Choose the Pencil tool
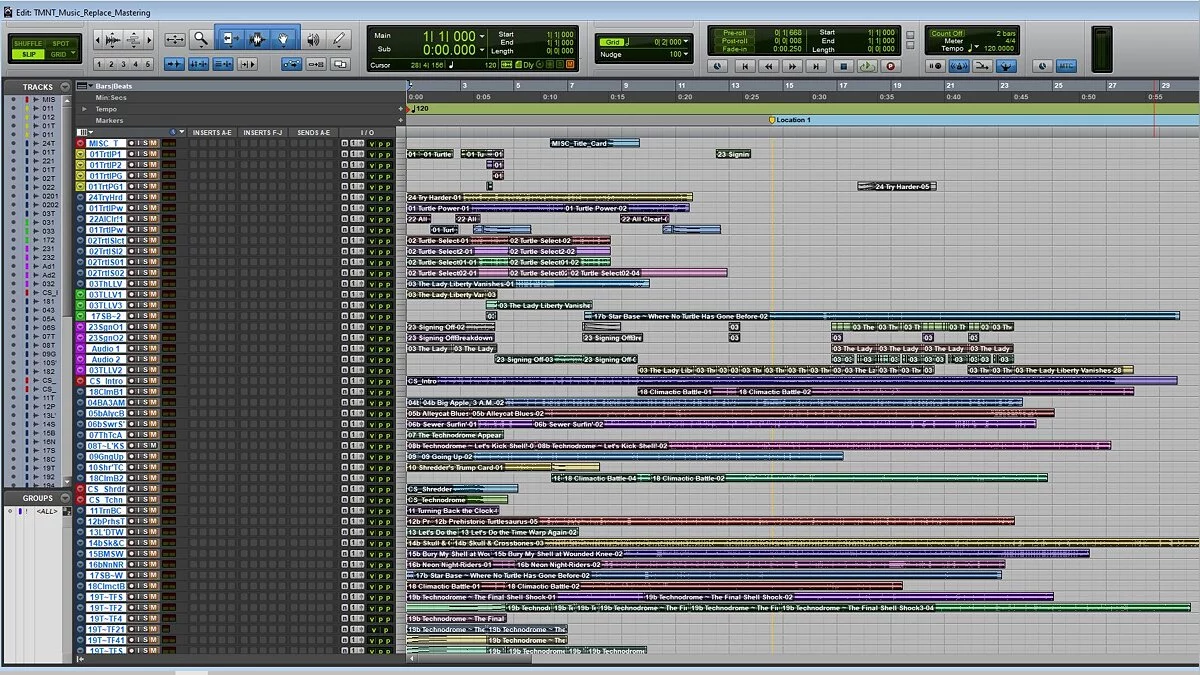Image resolution: width=1200 pixels, height=675 pixels. pos(338,40)
